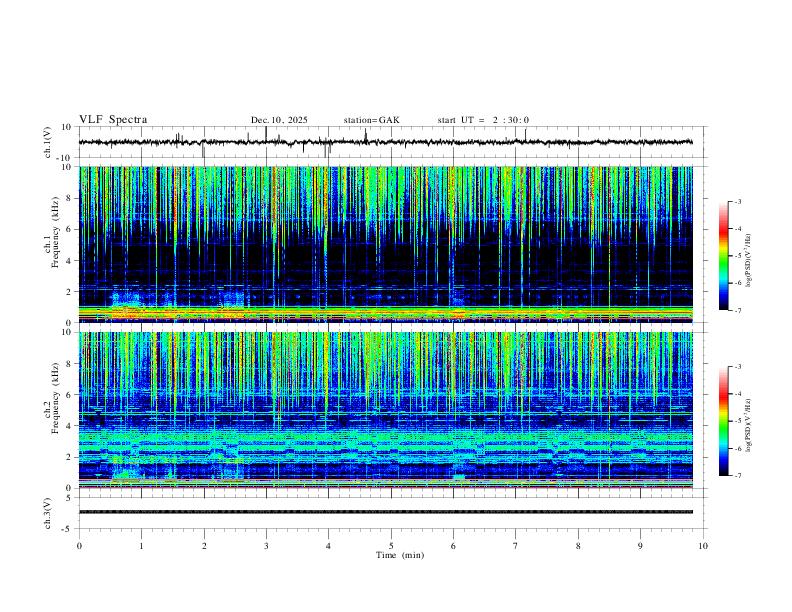Screen dimensions: 792x612
Task: Click time axis tick label "1"
Action: [141, 546]
